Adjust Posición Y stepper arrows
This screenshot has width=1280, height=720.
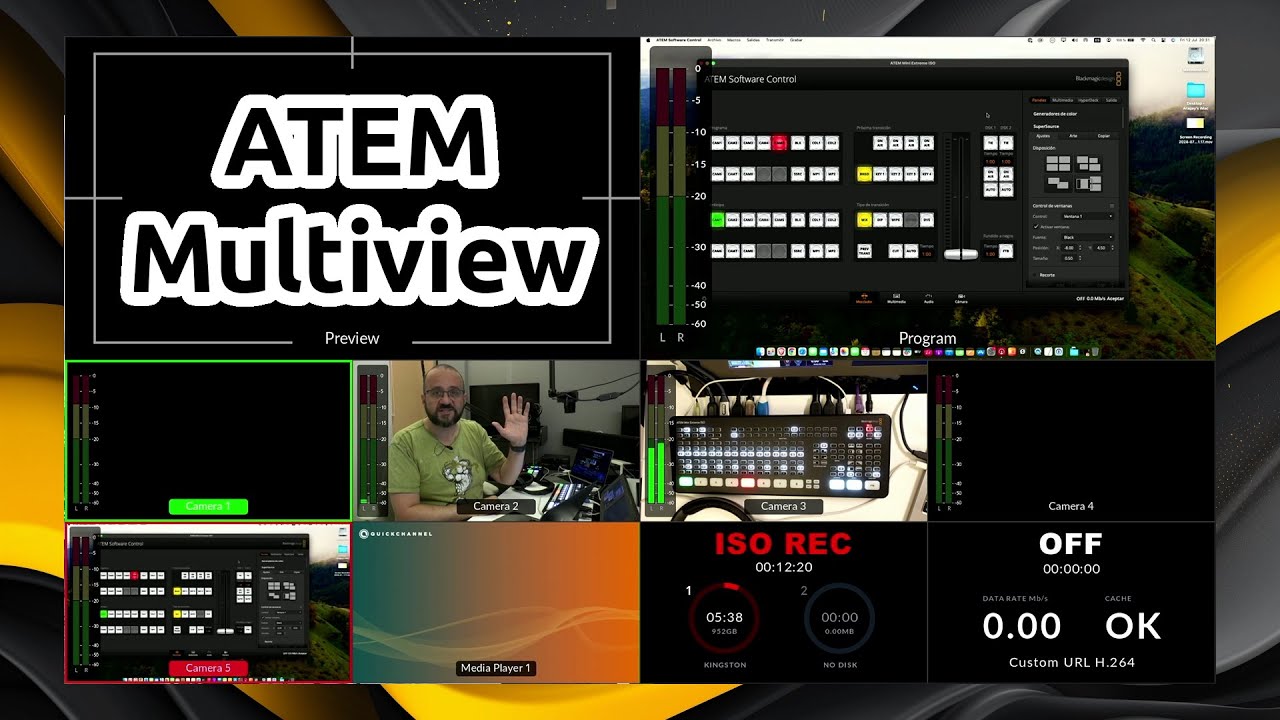pyautogui.click(x=1112, y=248)
